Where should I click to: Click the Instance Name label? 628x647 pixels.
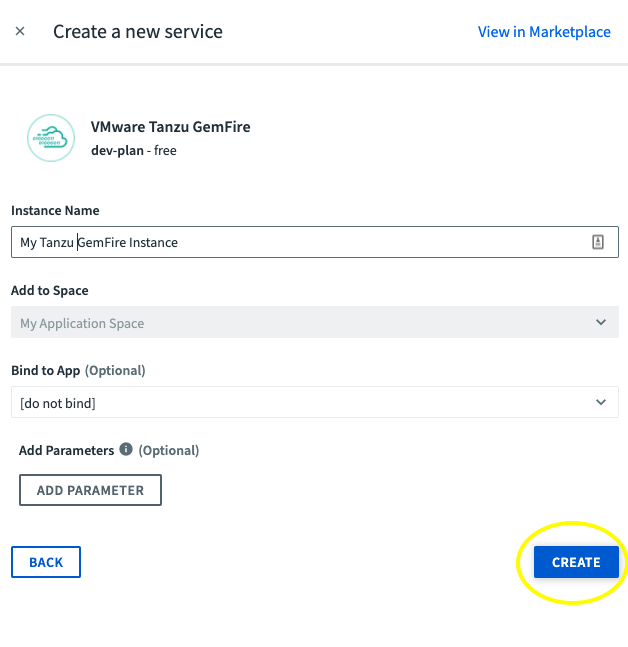(55, 211)
